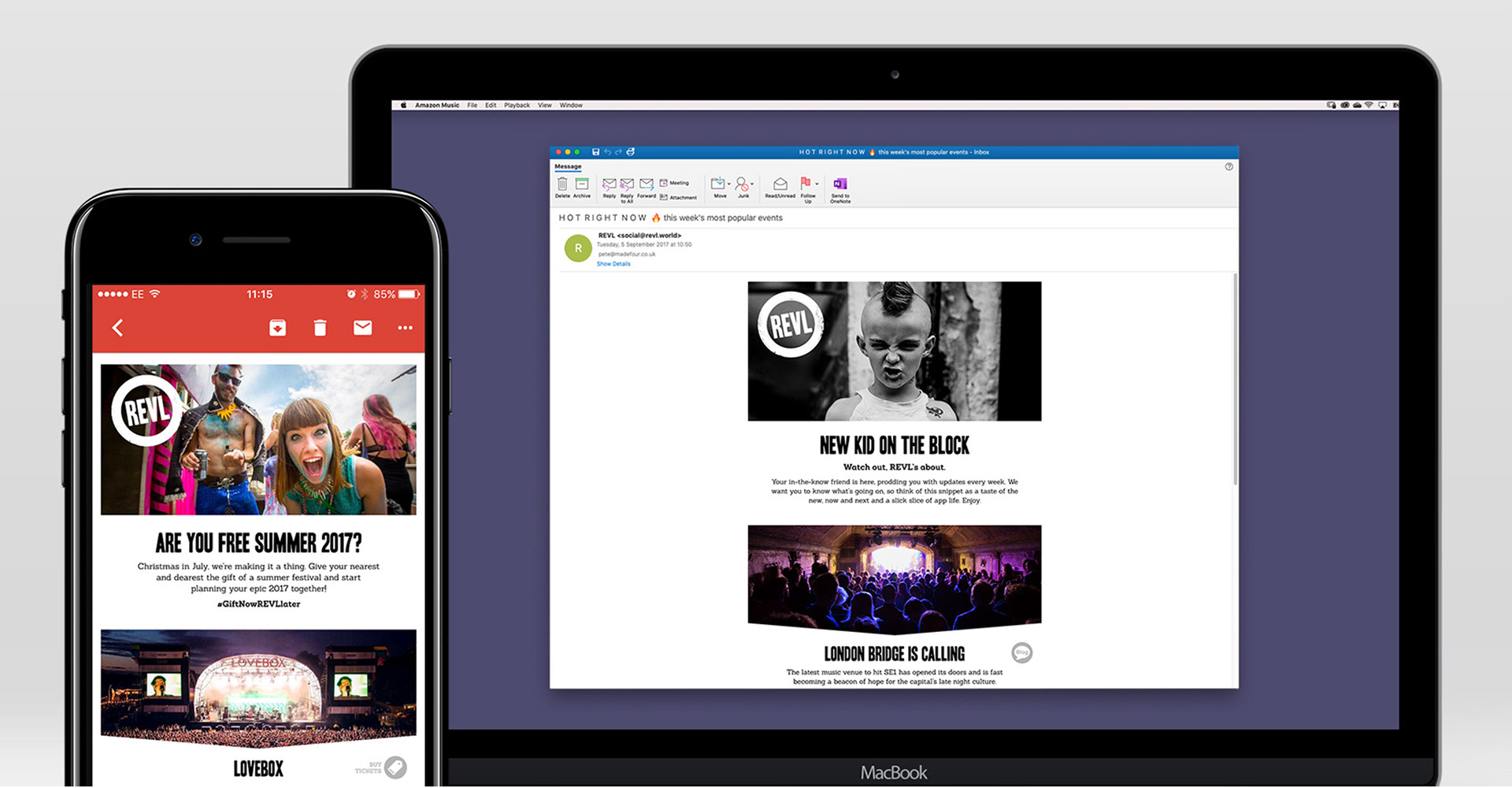Viewport: 1512px width, 788px height.
Task: Click sender REVL <social@revl.world>
Action: [639, 236]
